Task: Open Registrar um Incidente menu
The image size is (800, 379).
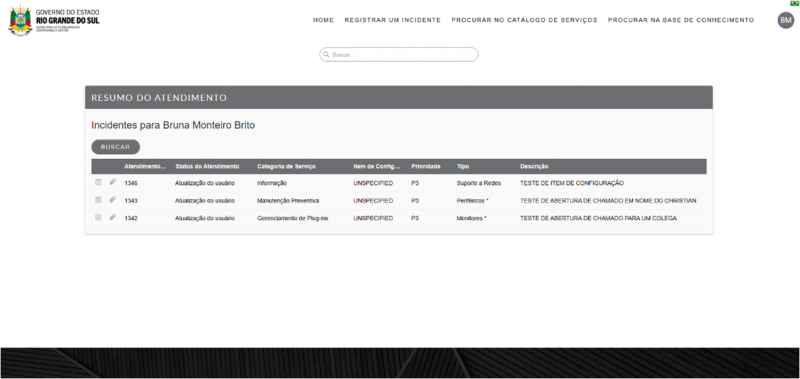Action: tap(392, 20)
